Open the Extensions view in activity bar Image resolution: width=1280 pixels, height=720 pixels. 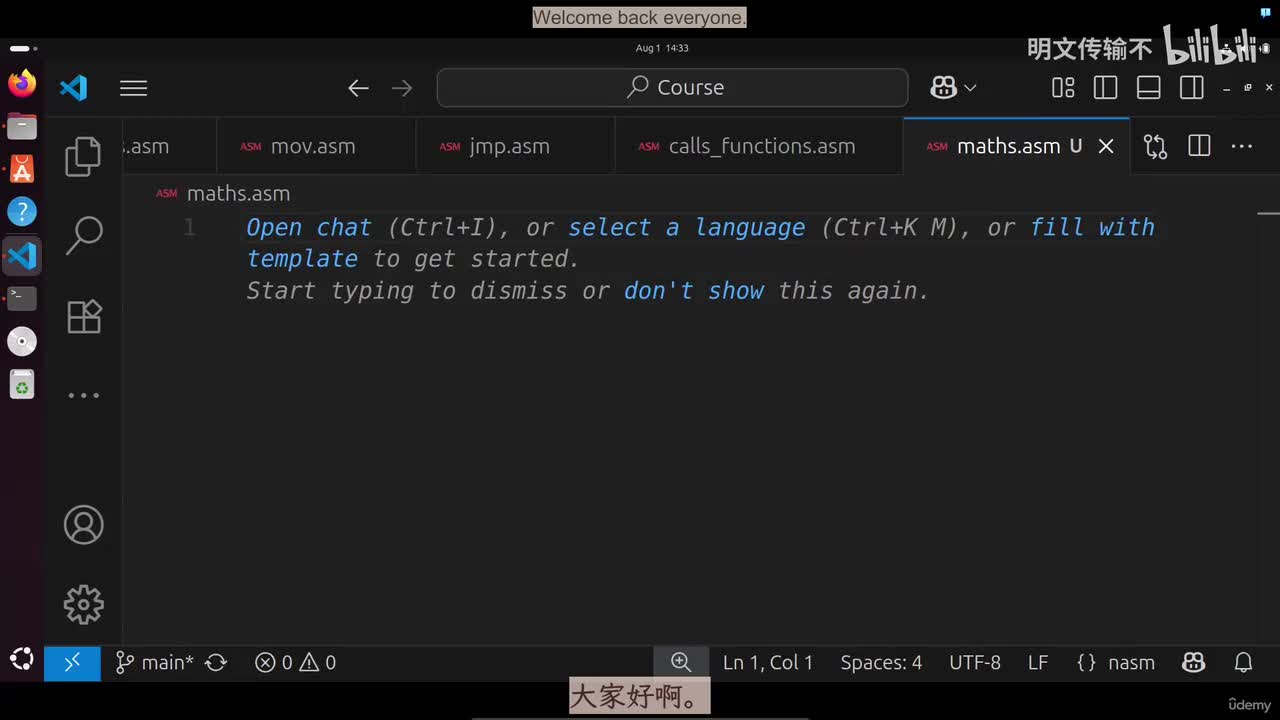pos(83,316)
